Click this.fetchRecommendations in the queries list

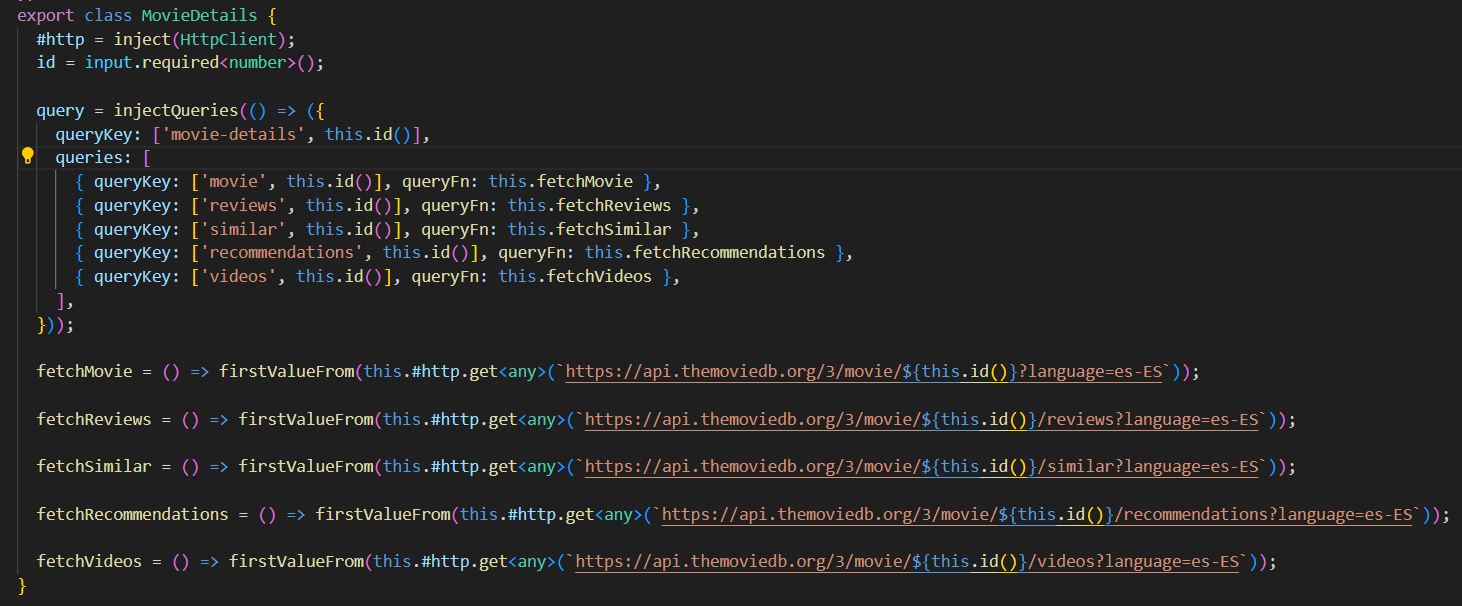pos(705,252)
